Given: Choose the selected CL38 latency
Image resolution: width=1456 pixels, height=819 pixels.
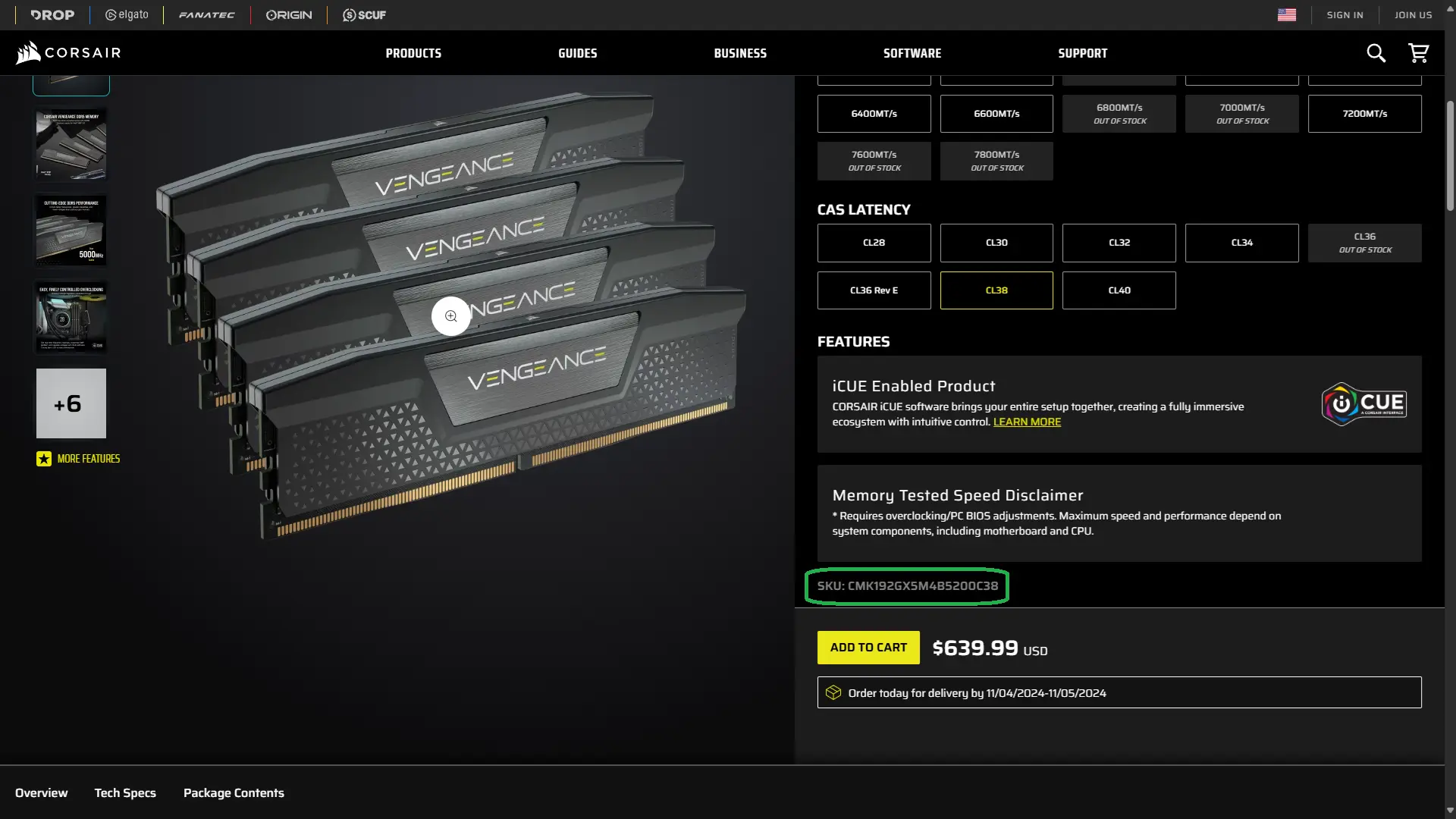Looking at the screenshot, I should (996, 290).
